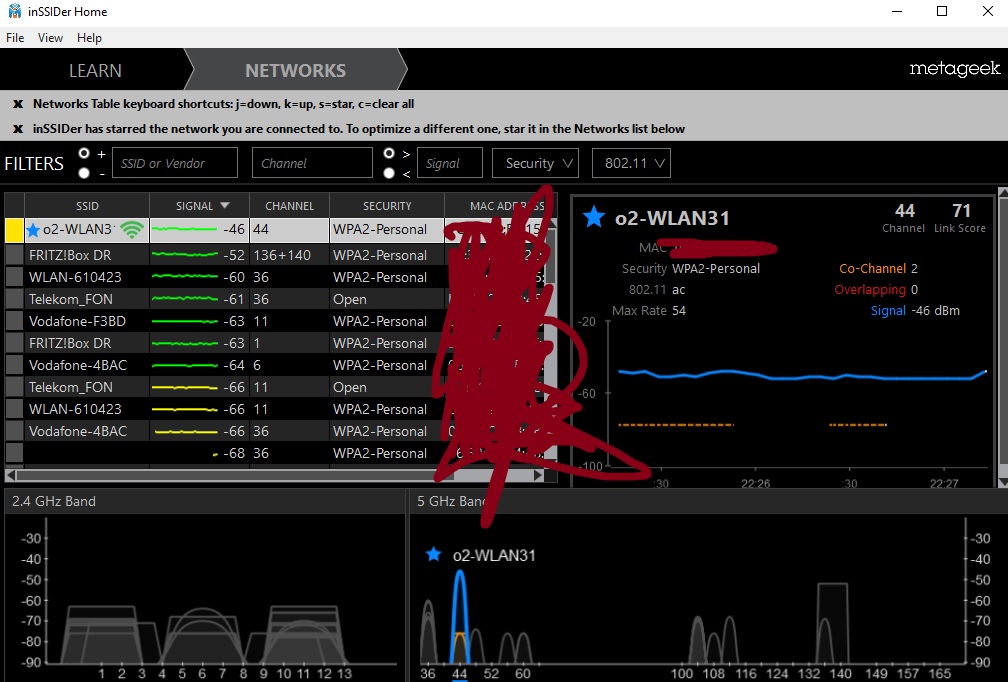This screenshot has width=1008, height=682.
Task: Click the Link Score value 71
Action: click(x=961, y=211)
